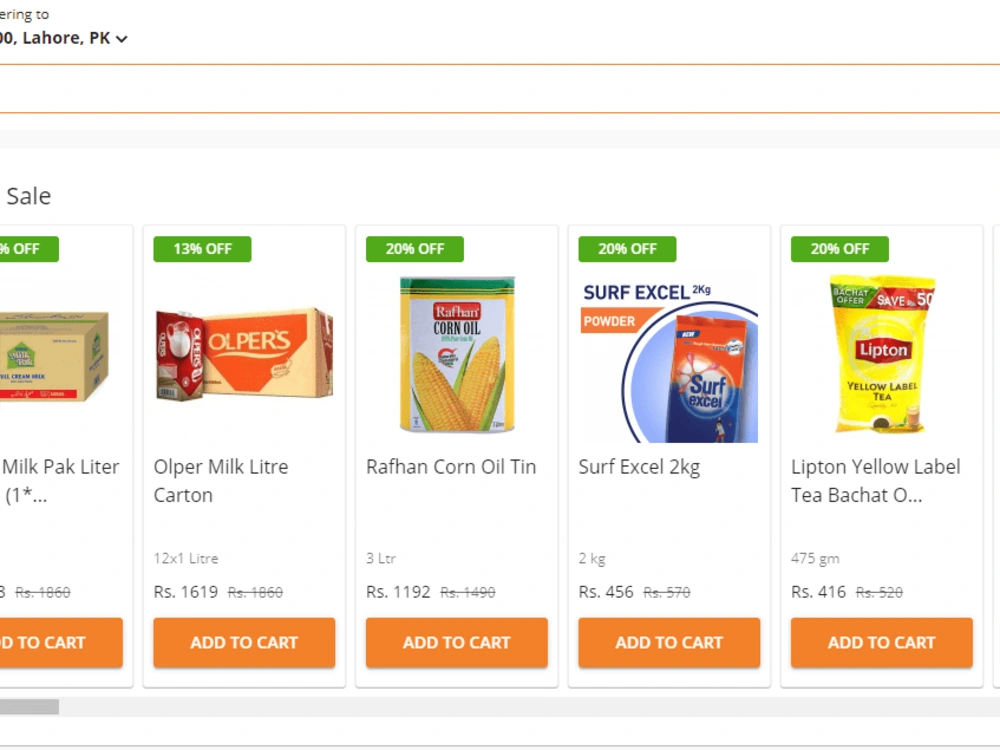The height and width of the screenshot is (750, 1000).
Task: Open the Surf Excel 2kg product link
Action: 639,467
